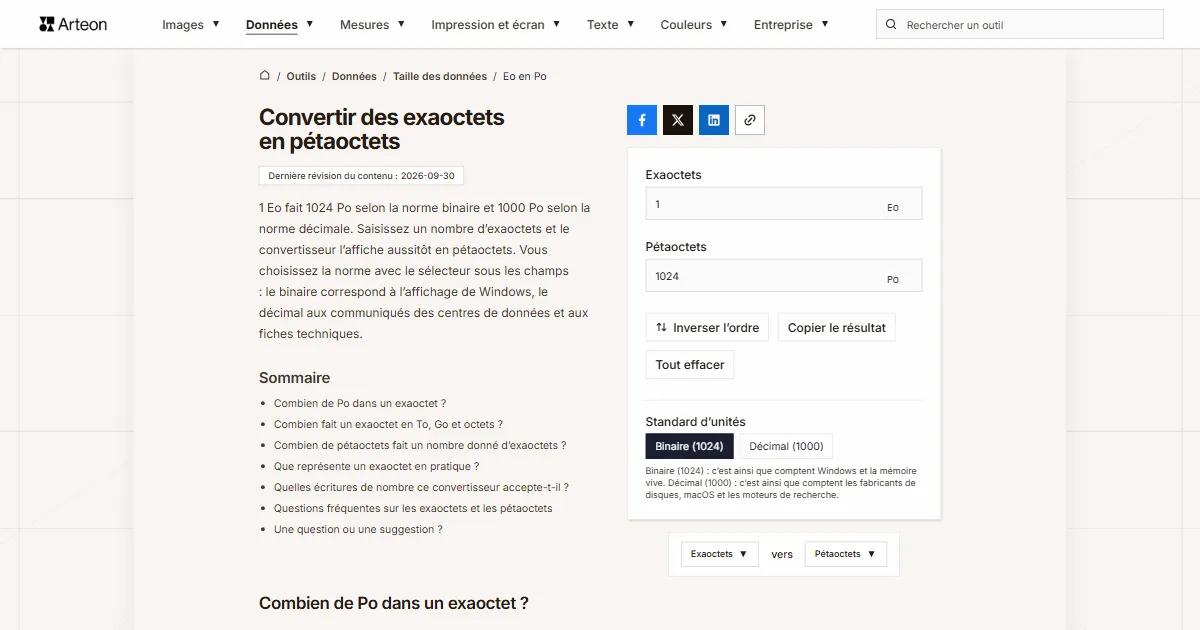Click the "Eo en Po" breadcrumb text
The height and width of the screenshot is (630, 1200).
click(x=525, y=76)
